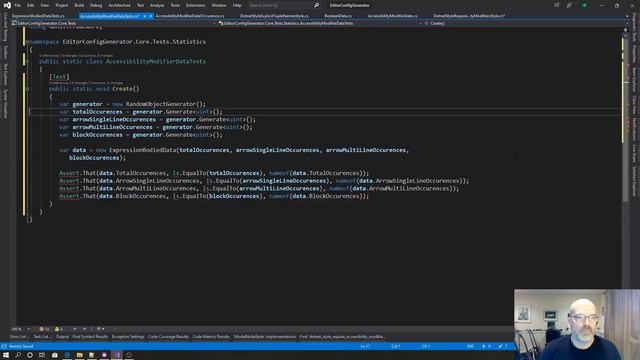Open the Build menu

(x=79, y=5)
